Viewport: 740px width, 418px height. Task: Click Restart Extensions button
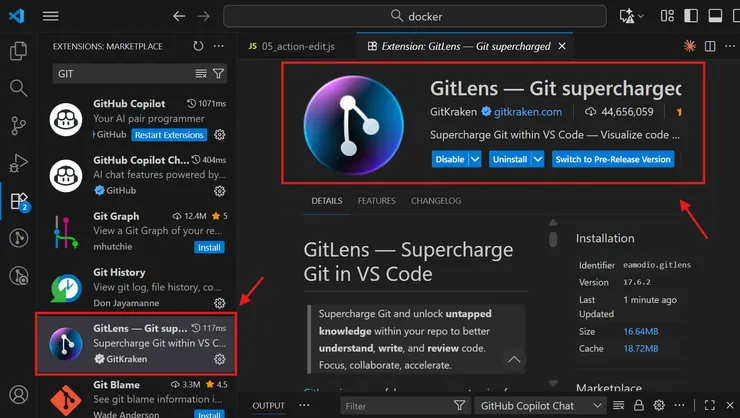[169, 135]
